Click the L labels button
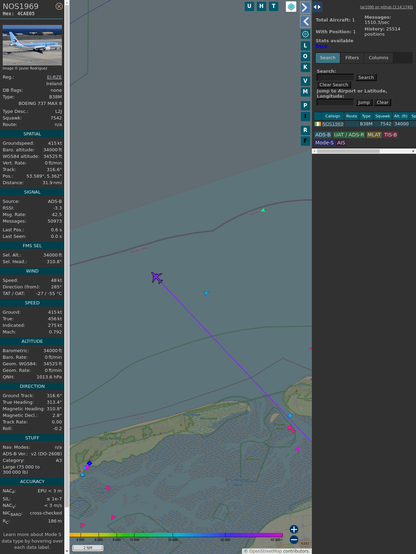Image resolution: width=416 pixels, height=554 pixels. point(305,46)
